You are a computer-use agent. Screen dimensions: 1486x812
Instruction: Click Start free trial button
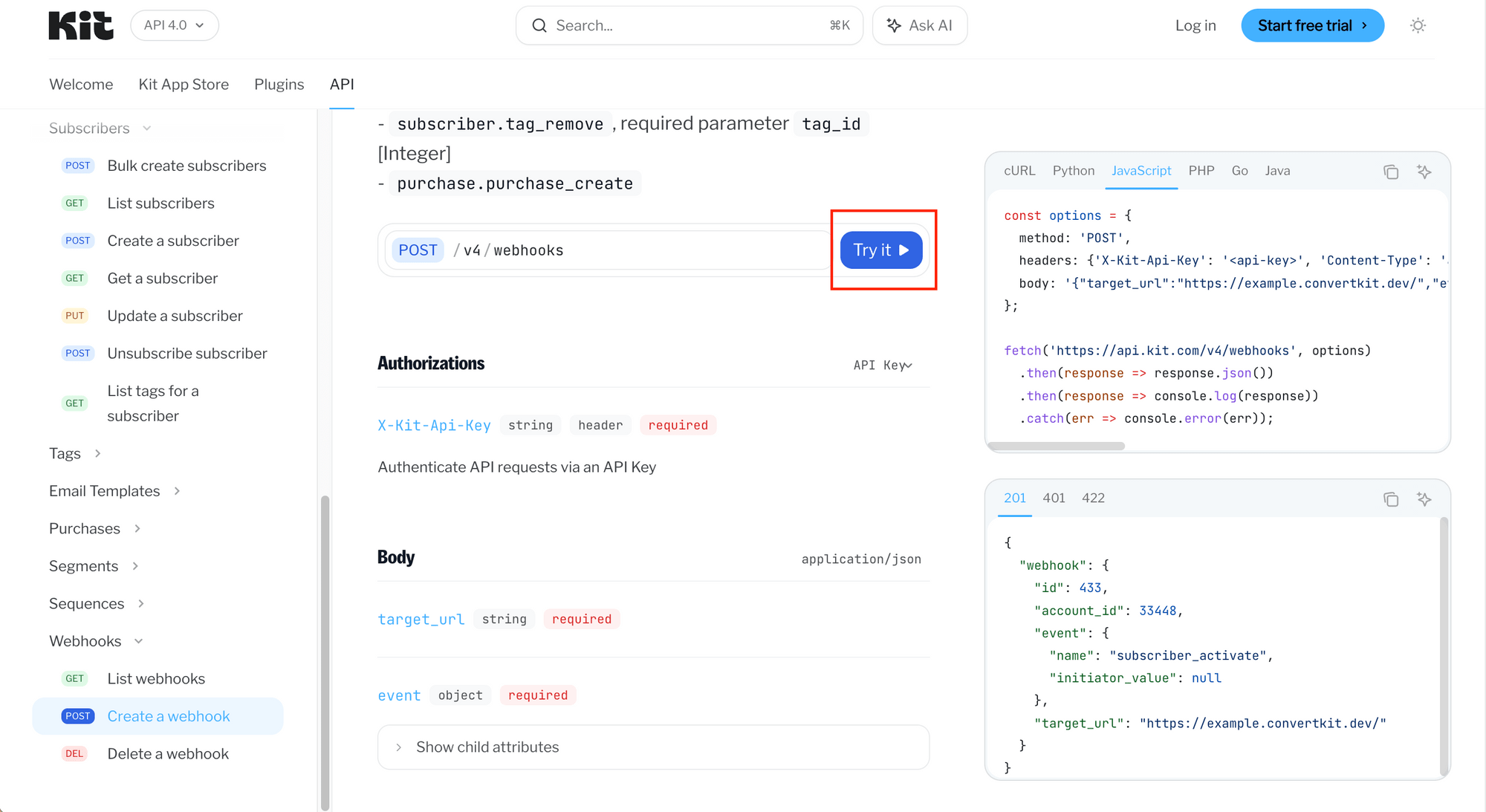(x=1312, y=25)
